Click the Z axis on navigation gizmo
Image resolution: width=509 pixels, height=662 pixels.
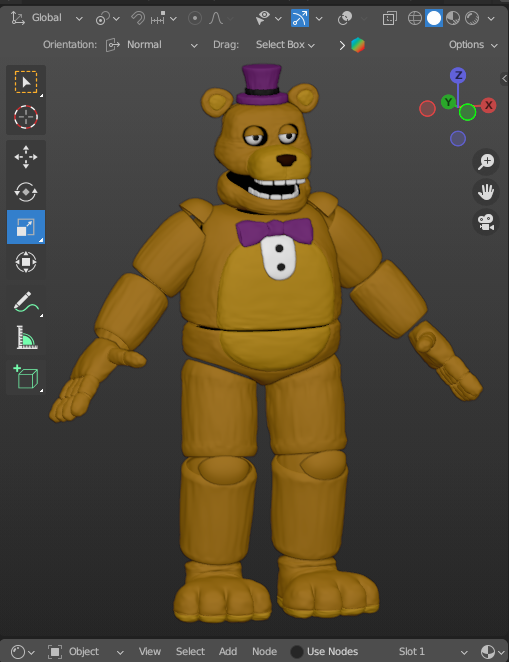458,76
